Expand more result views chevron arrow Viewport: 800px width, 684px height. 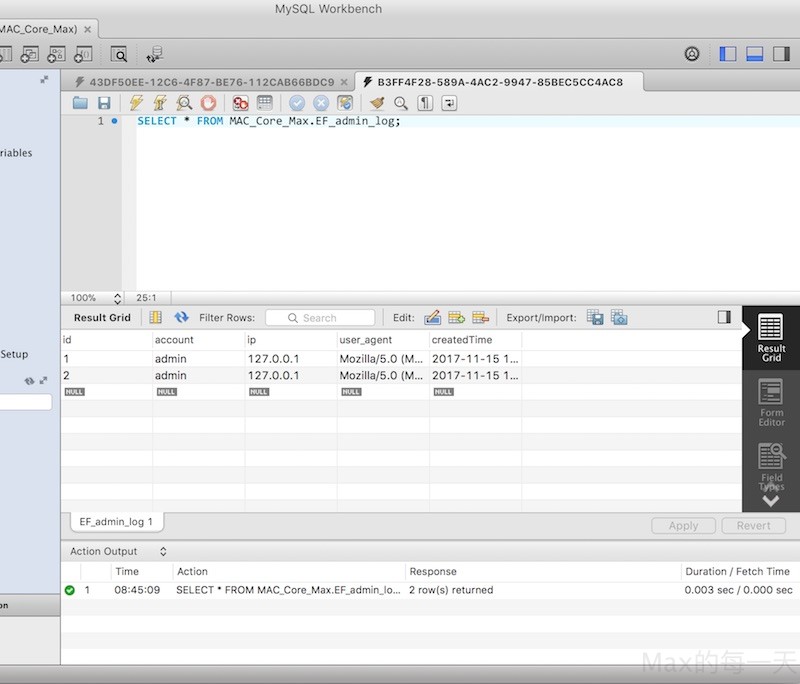770,501
